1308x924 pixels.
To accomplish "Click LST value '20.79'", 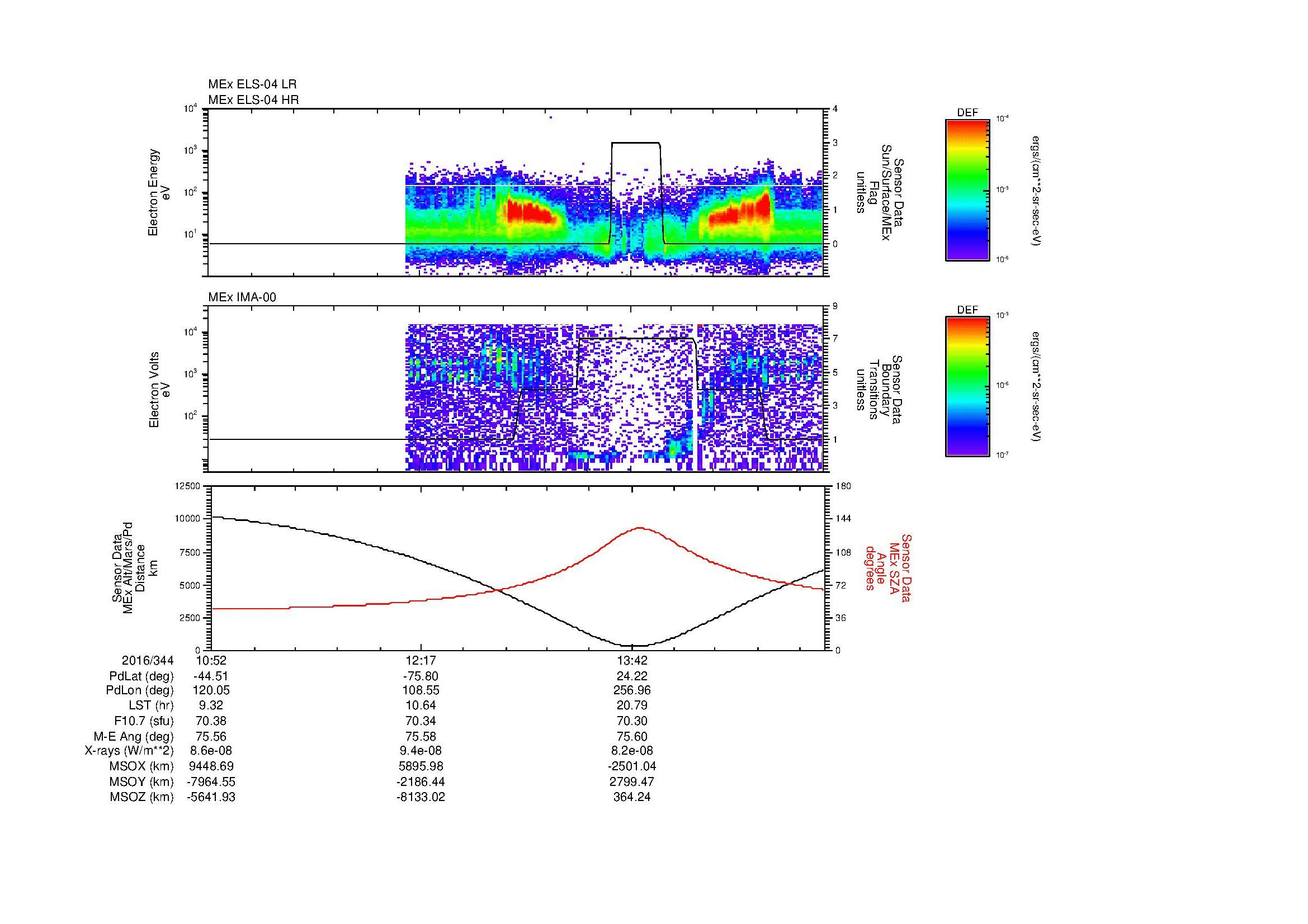I will [x=632, y=705].
